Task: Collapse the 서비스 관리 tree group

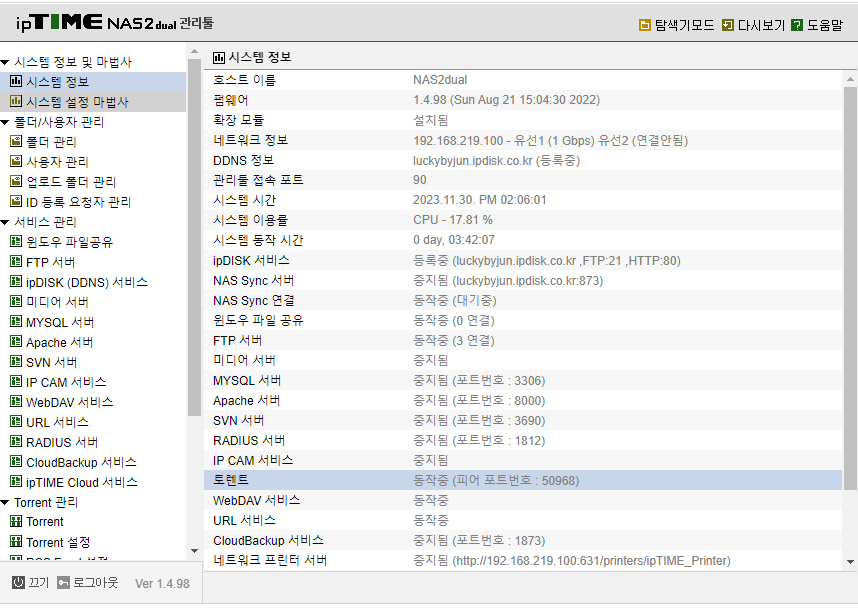Action: pos(5,222)
